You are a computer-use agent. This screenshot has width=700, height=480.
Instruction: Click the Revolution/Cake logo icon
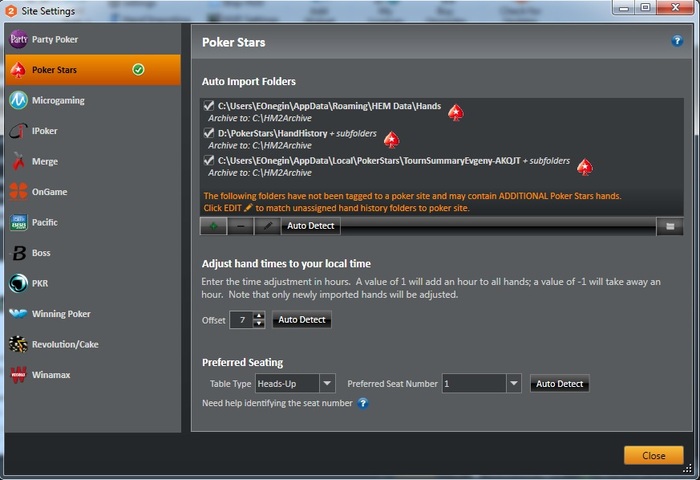pos(18,344)
